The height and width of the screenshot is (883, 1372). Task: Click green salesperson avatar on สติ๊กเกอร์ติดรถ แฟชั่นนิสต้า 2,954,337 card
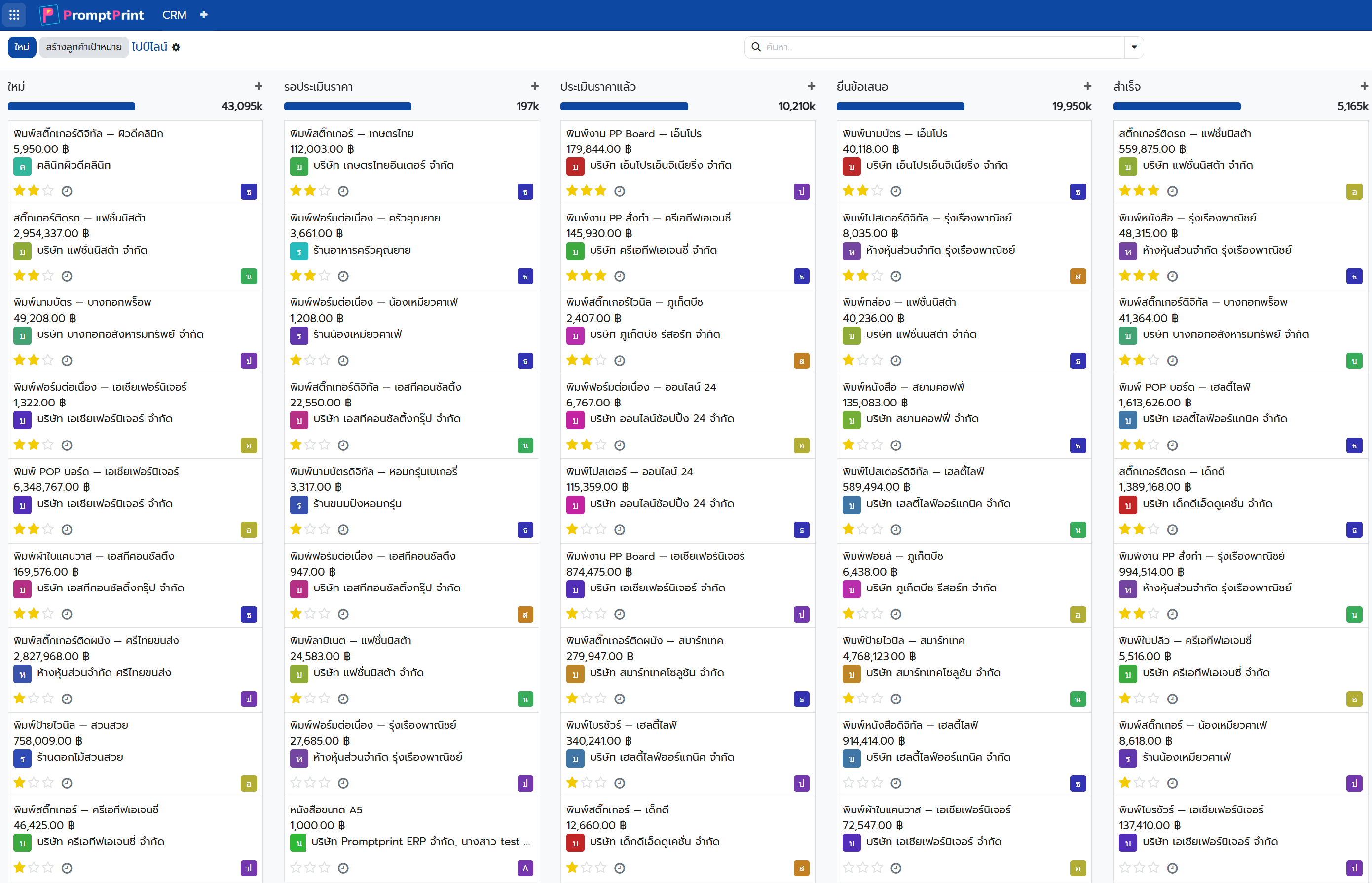(249, 276)
